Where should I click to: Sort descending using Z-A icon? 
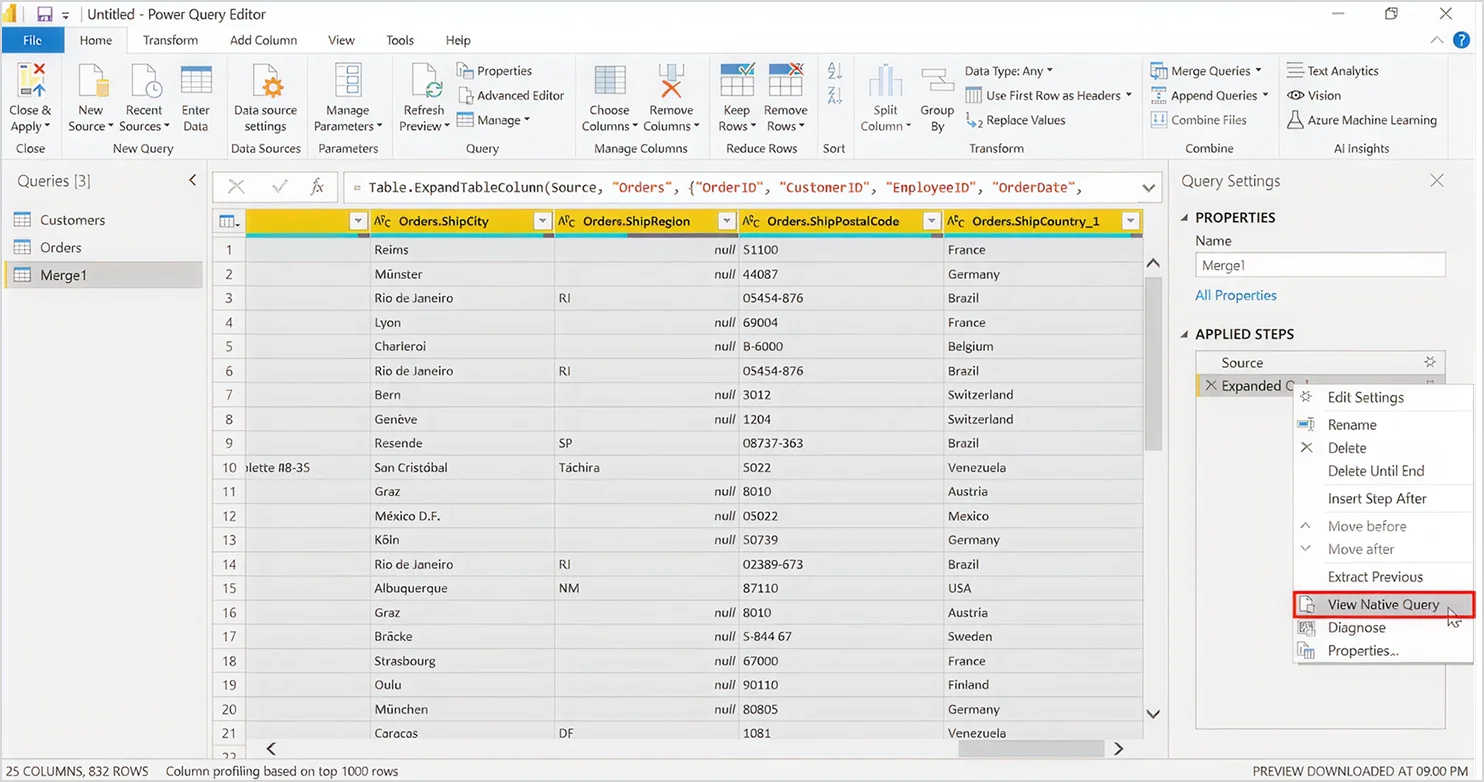coord(834,95)
